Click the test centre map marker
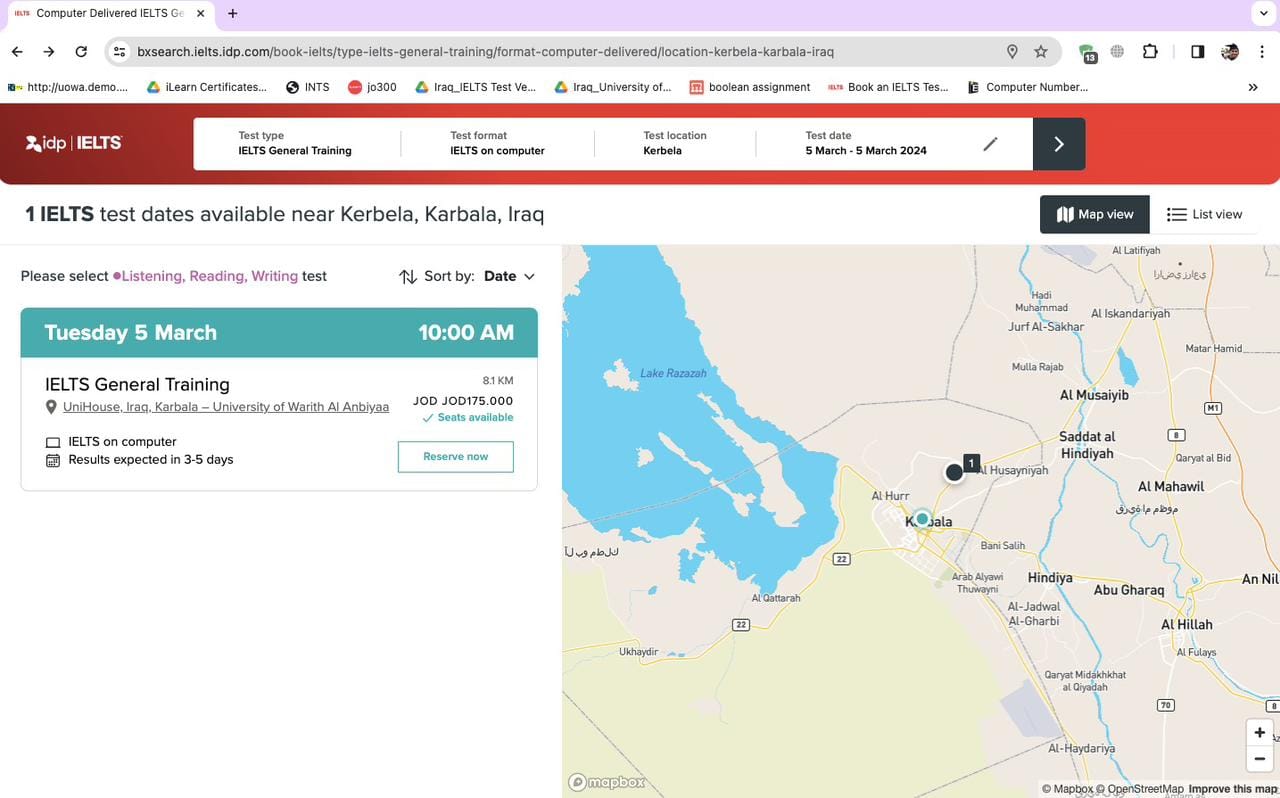The width and height of the screenshot is (1280, 798). point(954,472)
